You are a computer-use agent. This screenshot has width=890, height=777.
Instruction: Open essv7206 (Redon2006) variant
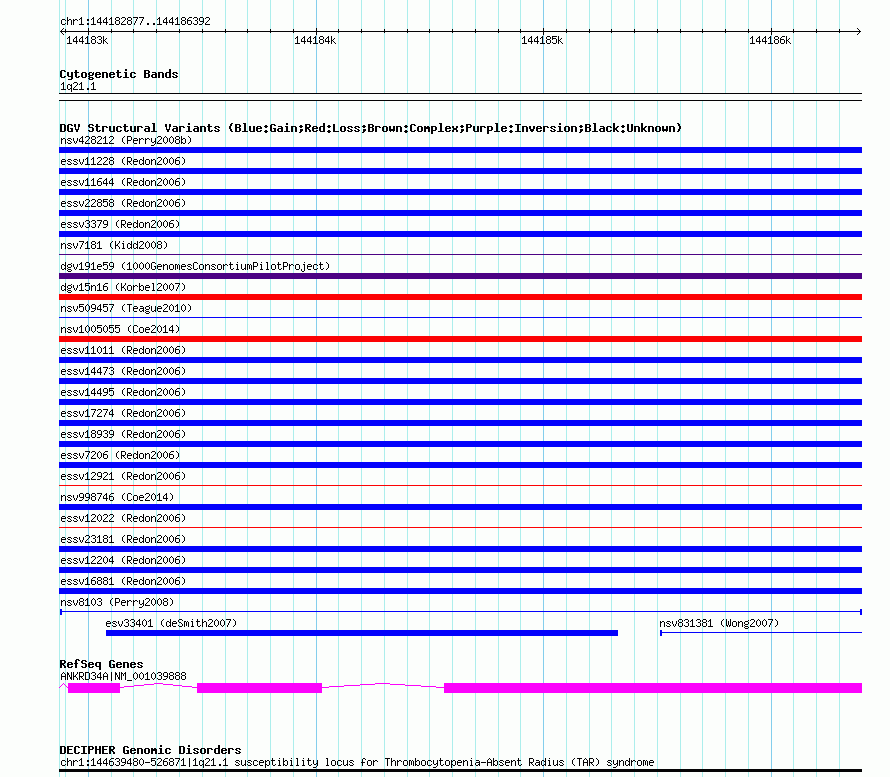[120, 455]
